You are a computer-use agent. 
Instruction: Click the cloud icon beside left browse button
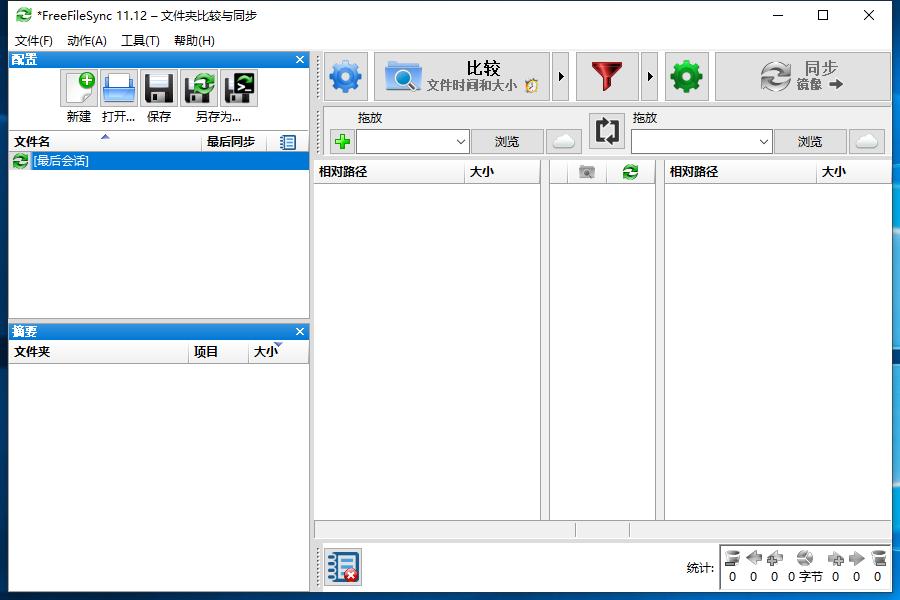(x=563, y=141)
